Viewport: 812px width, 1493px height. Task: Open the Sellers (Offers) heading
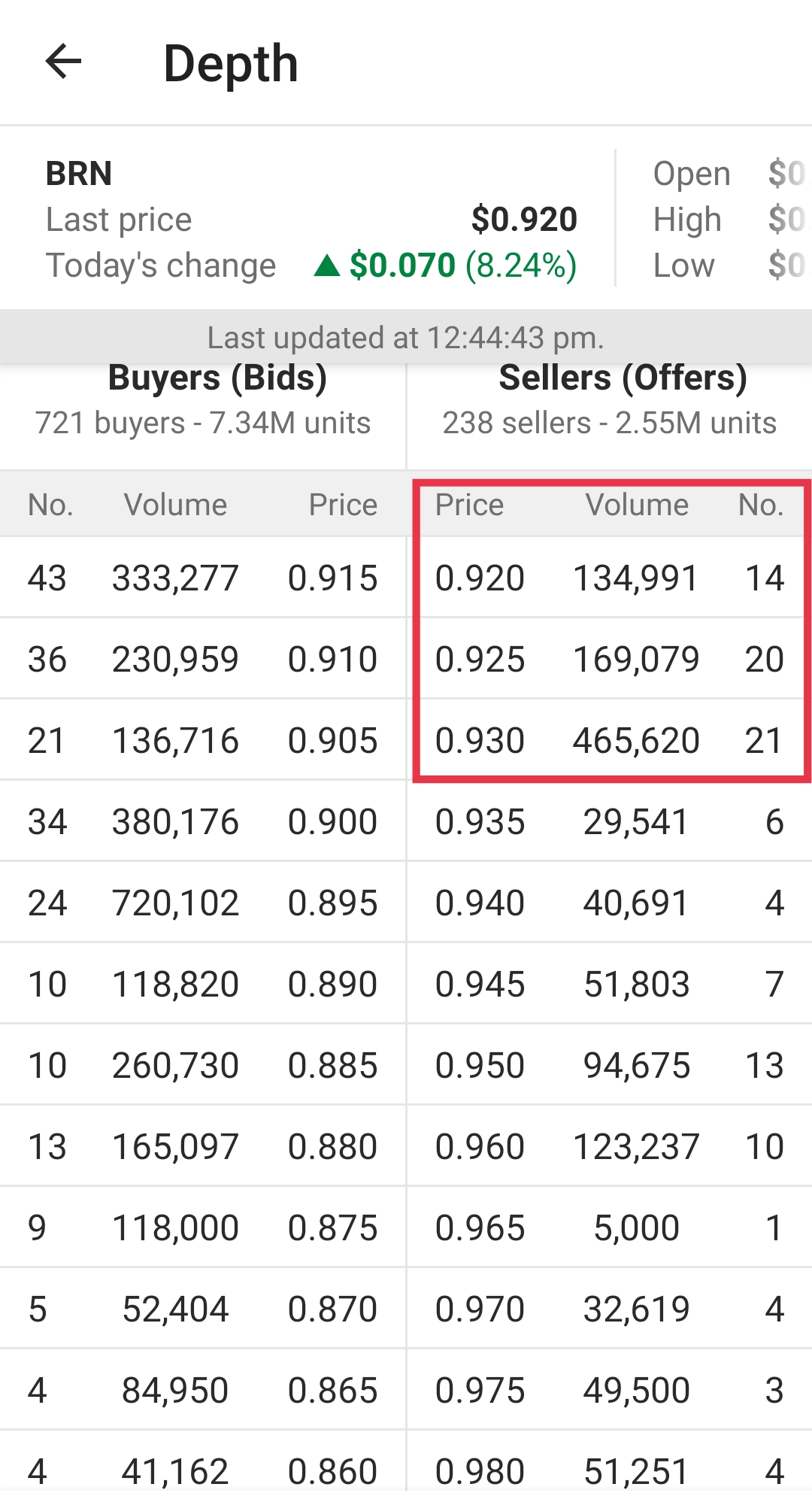[623, 378]
